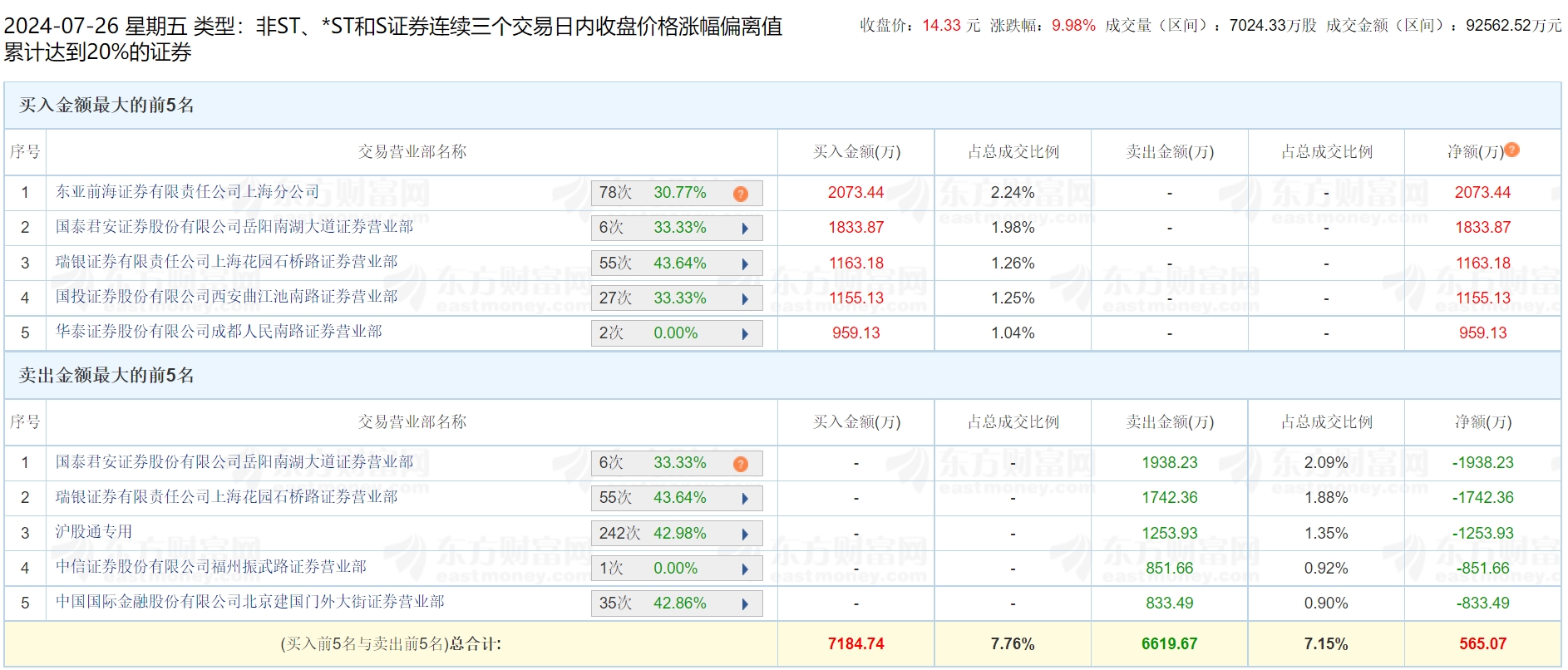Expand arrow for 华泰证券成都人民南路 row
The height and width of the screenshot is (670, 1568).
[x=745, y=334]
